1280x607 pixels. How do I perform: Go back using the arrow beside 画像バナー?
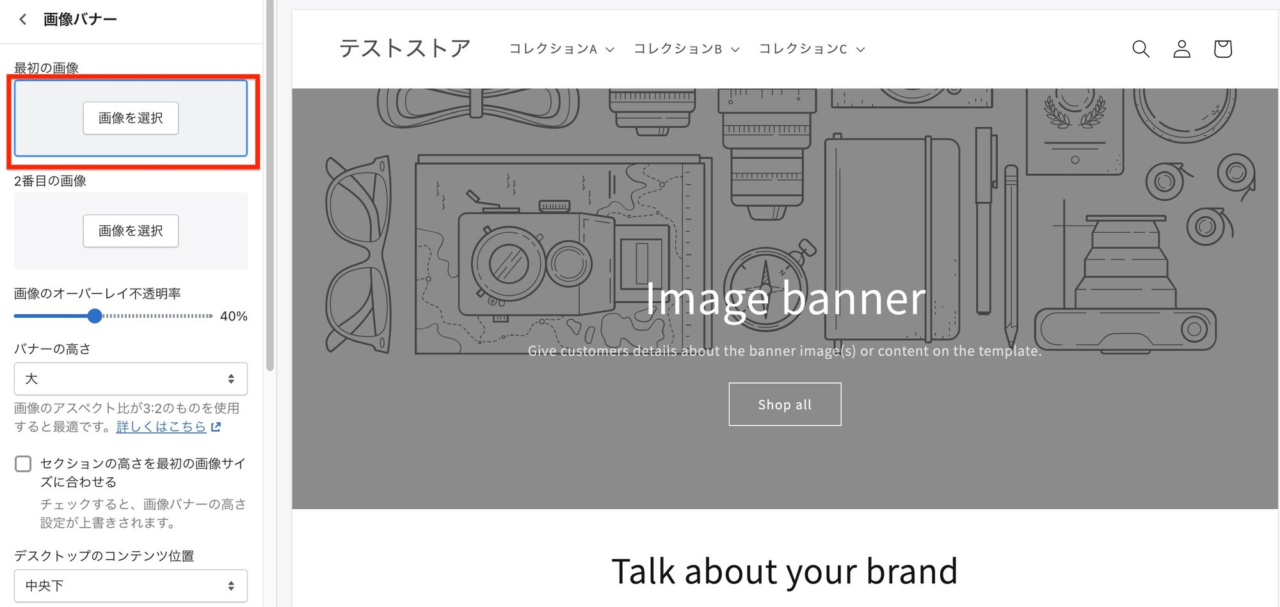[x=23, y=19]
